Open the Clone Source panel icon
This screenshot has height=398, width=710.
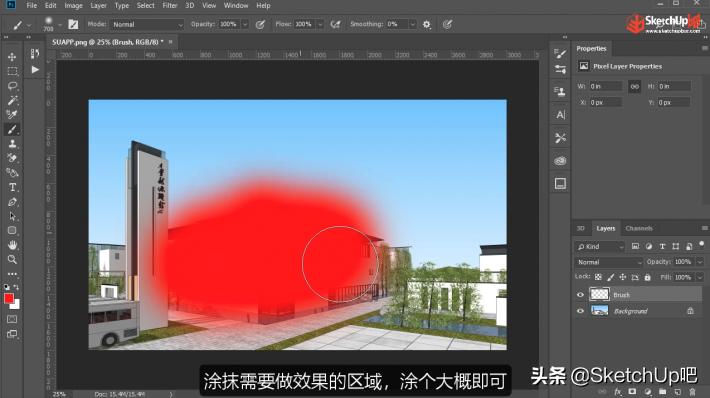[x=560, y=91]
